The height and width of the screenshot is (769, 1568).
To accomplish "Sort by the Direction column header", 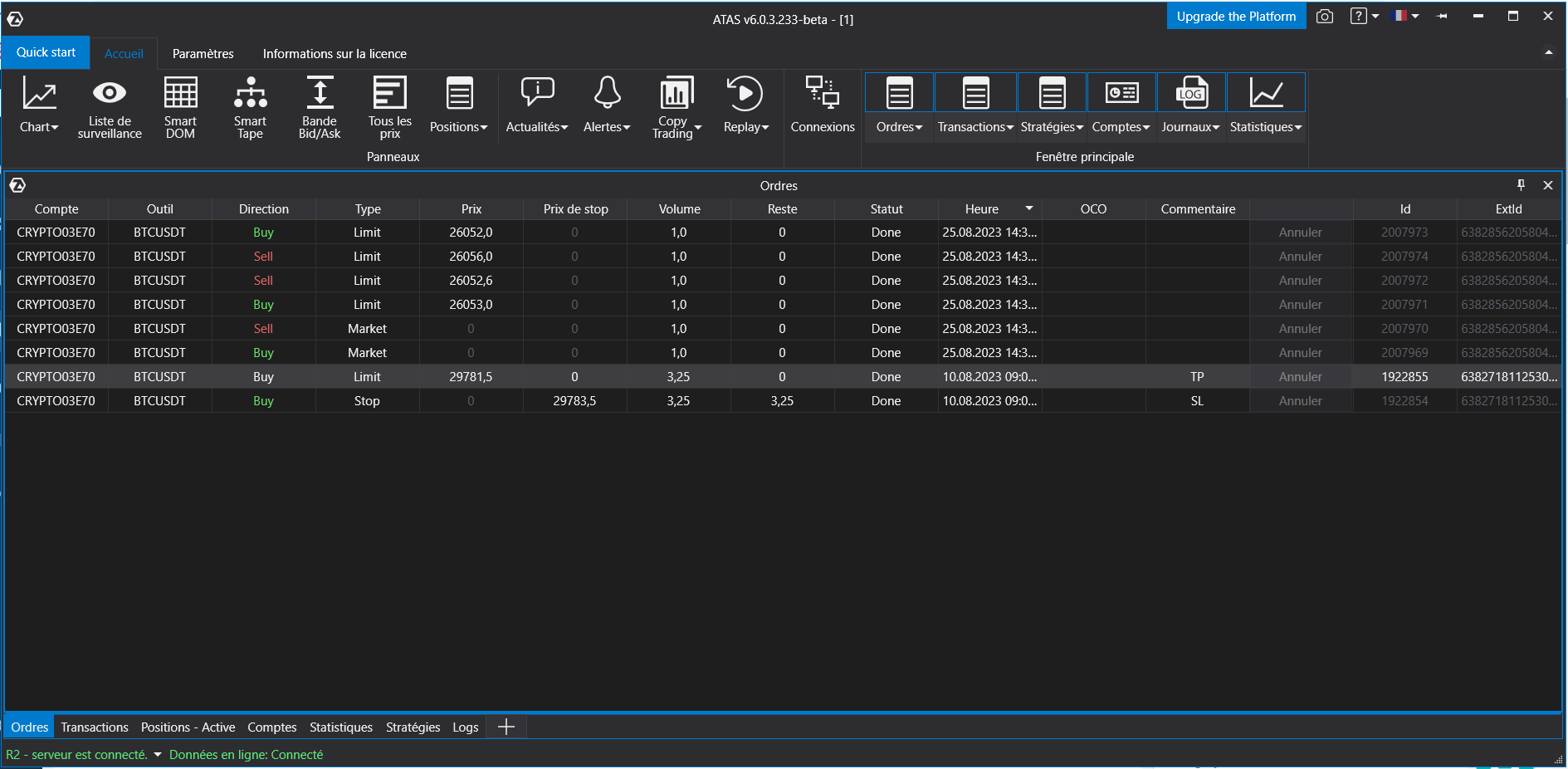I will click(x=264, y=209).
